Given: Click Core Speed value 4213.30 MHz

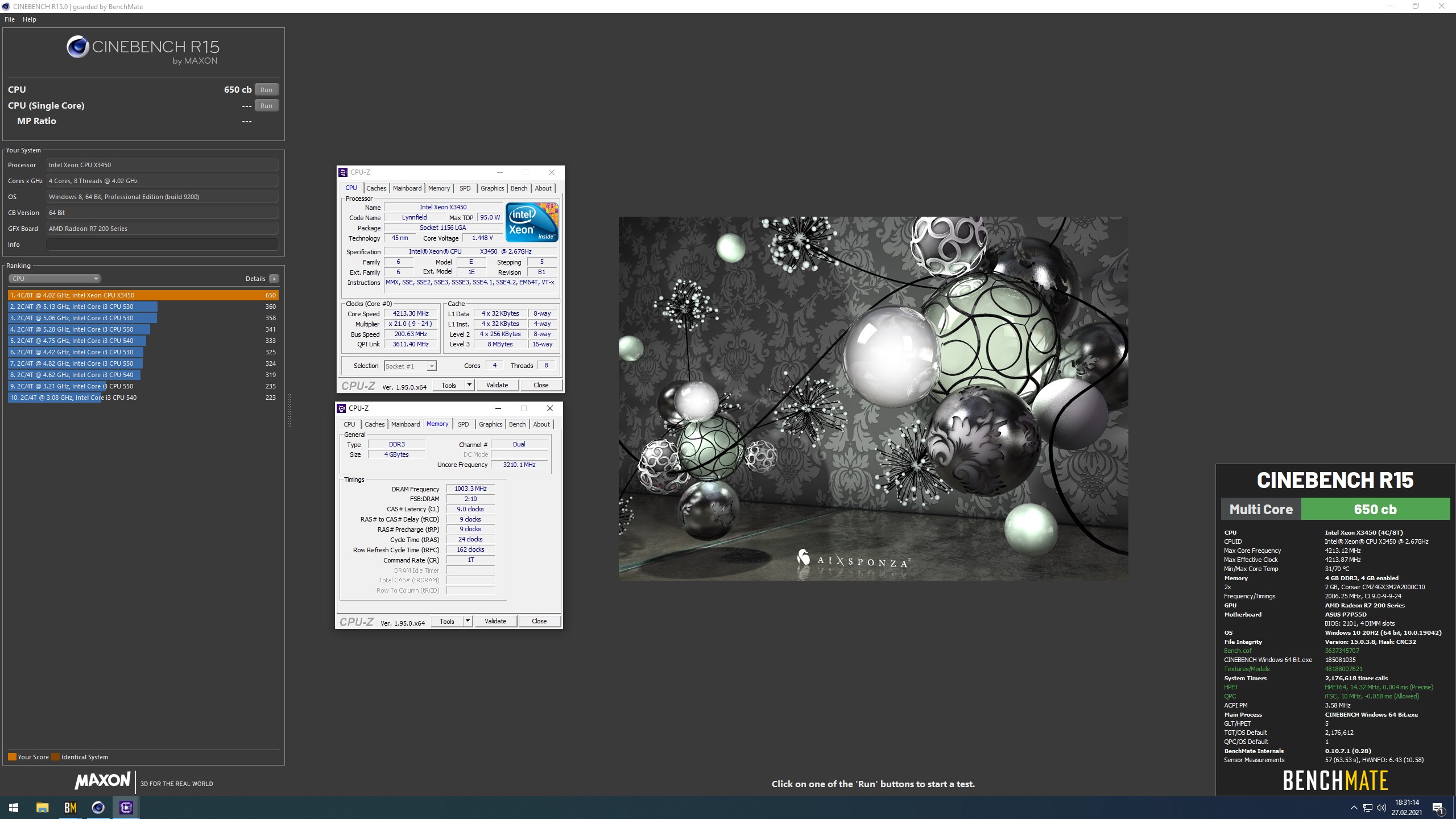Looking at the screenshot, I should [411, 313].
